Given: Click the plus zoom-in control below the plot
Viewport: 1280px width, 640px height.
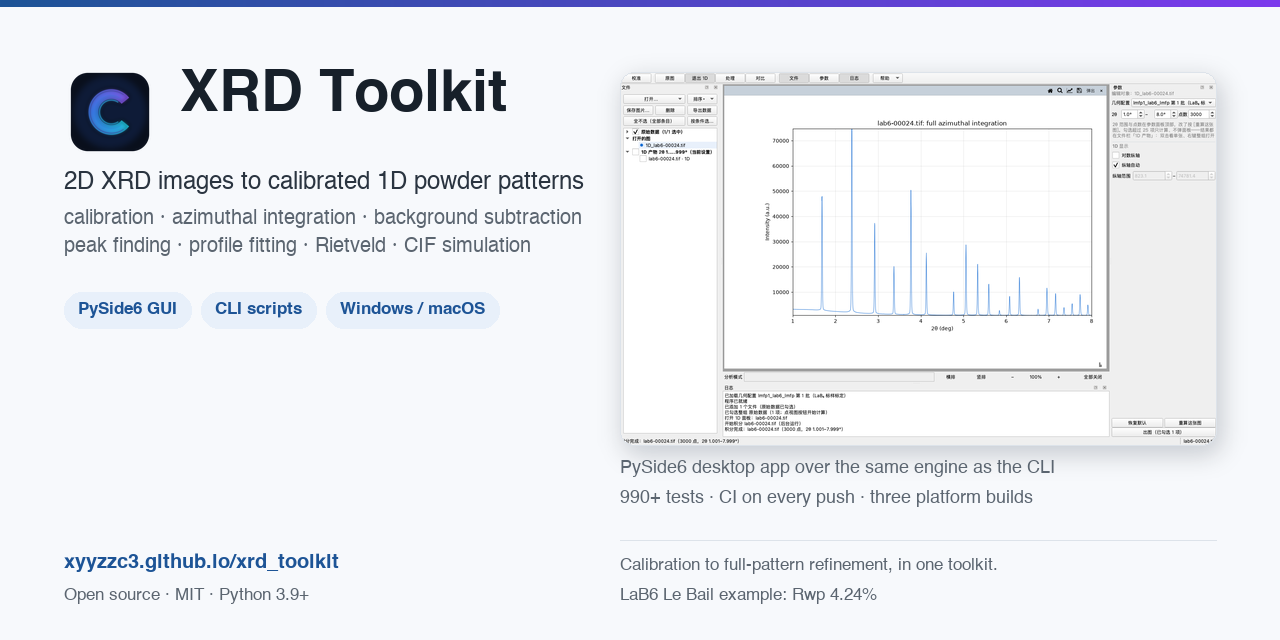Looking at the screenshot, I should 1058,377.
